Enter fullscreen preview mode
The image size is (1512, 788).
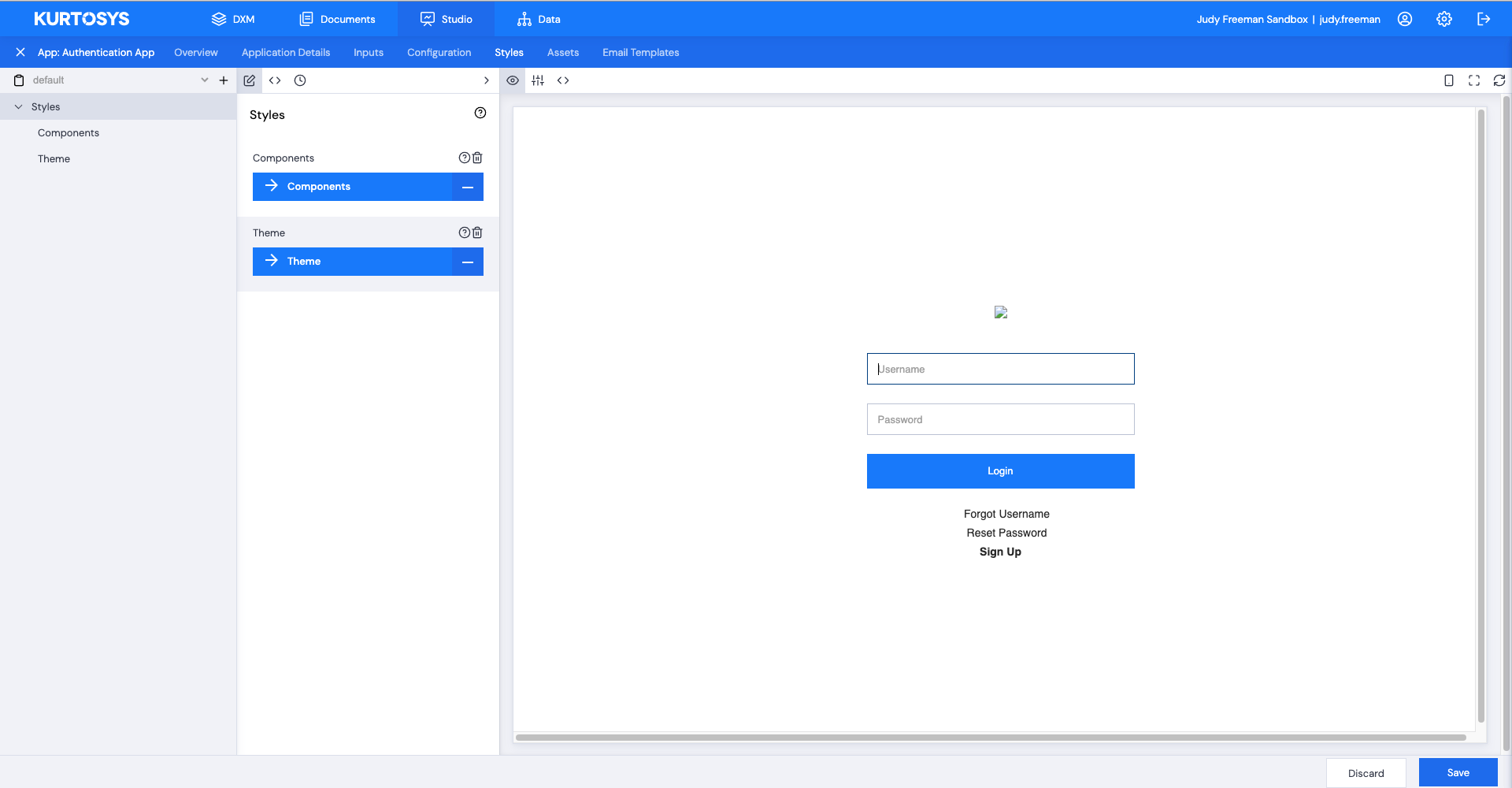click(x=1473, y=80)
